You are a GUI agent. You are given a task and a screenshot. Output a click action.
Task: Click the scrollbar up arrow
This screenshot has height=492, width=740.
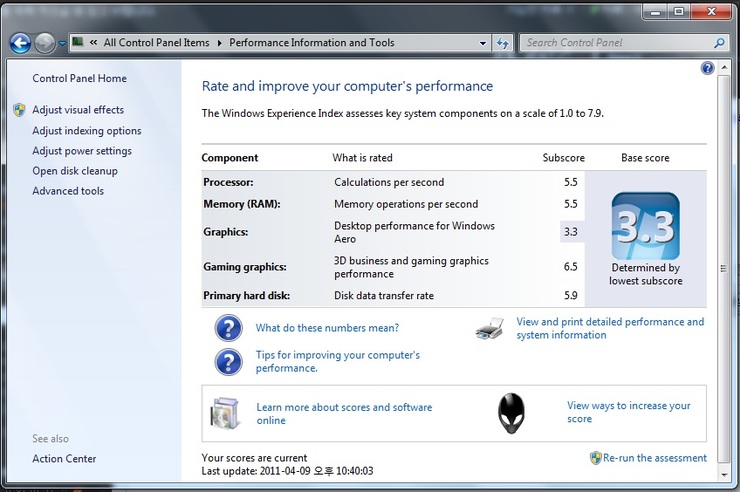724,68
